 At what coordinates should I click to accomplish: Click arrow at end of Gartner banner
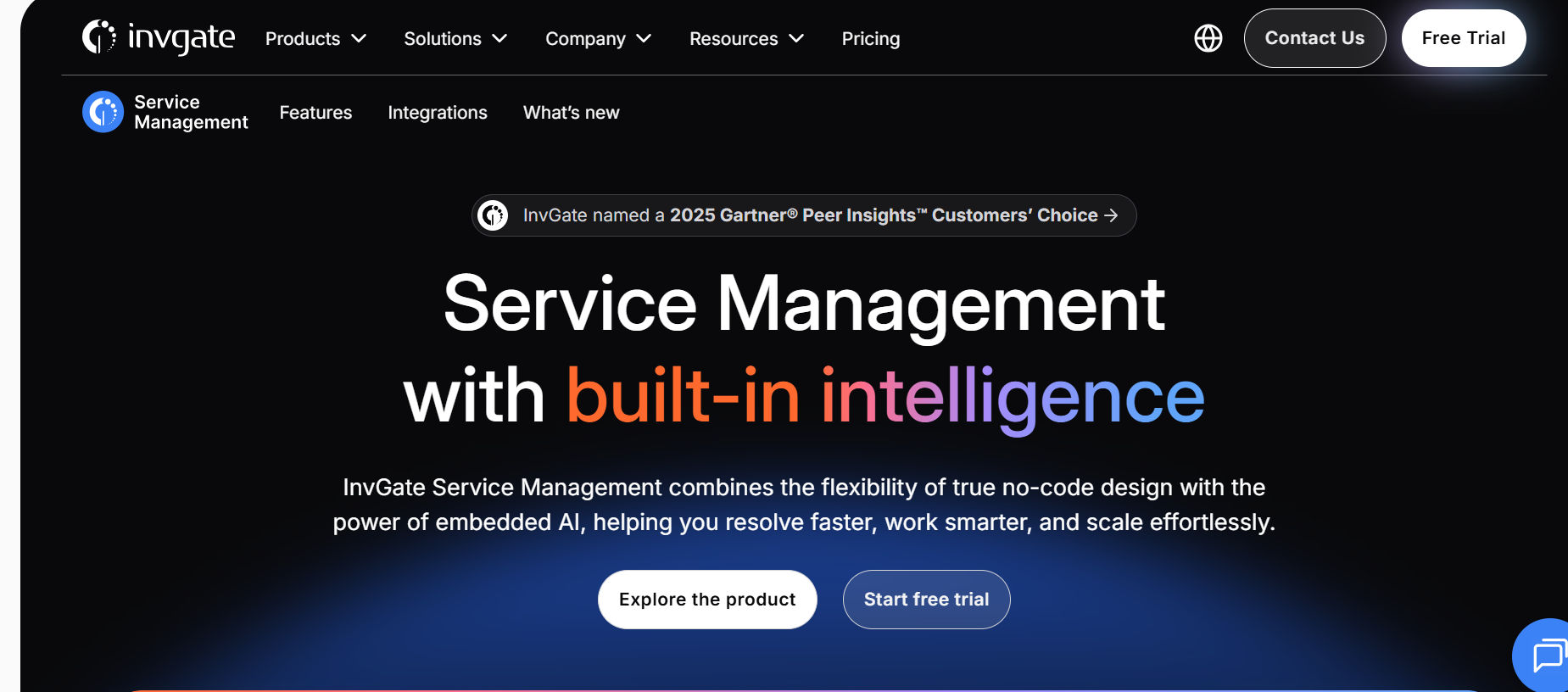point(1111,215)
